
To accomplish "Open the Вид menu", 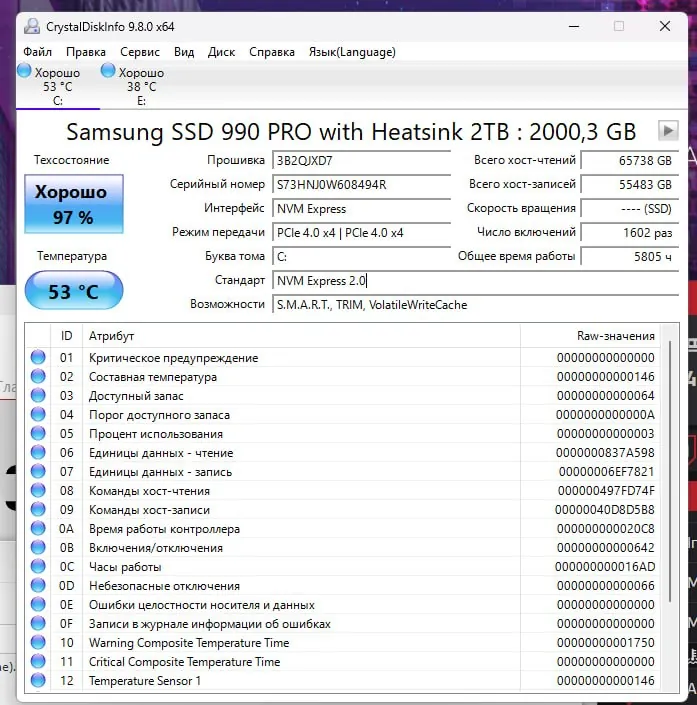I will pos(184,52).
